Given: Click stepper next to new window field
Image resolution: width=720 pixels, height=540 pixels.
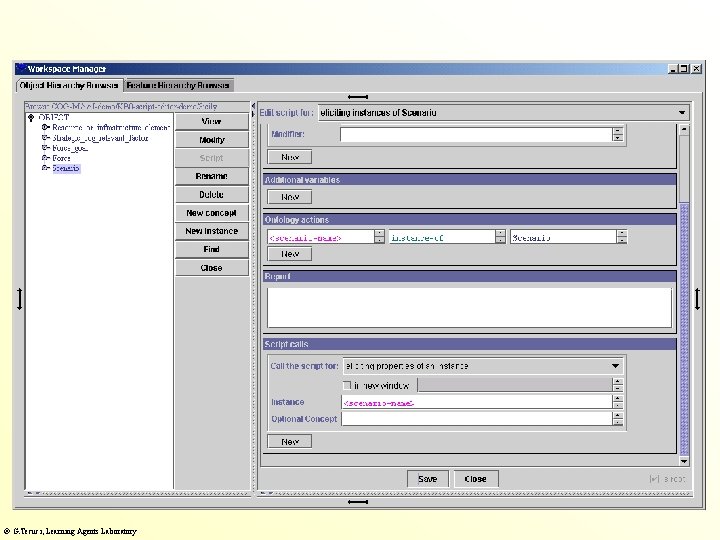Looking at the screenshot, I should [x=618, y=385].
